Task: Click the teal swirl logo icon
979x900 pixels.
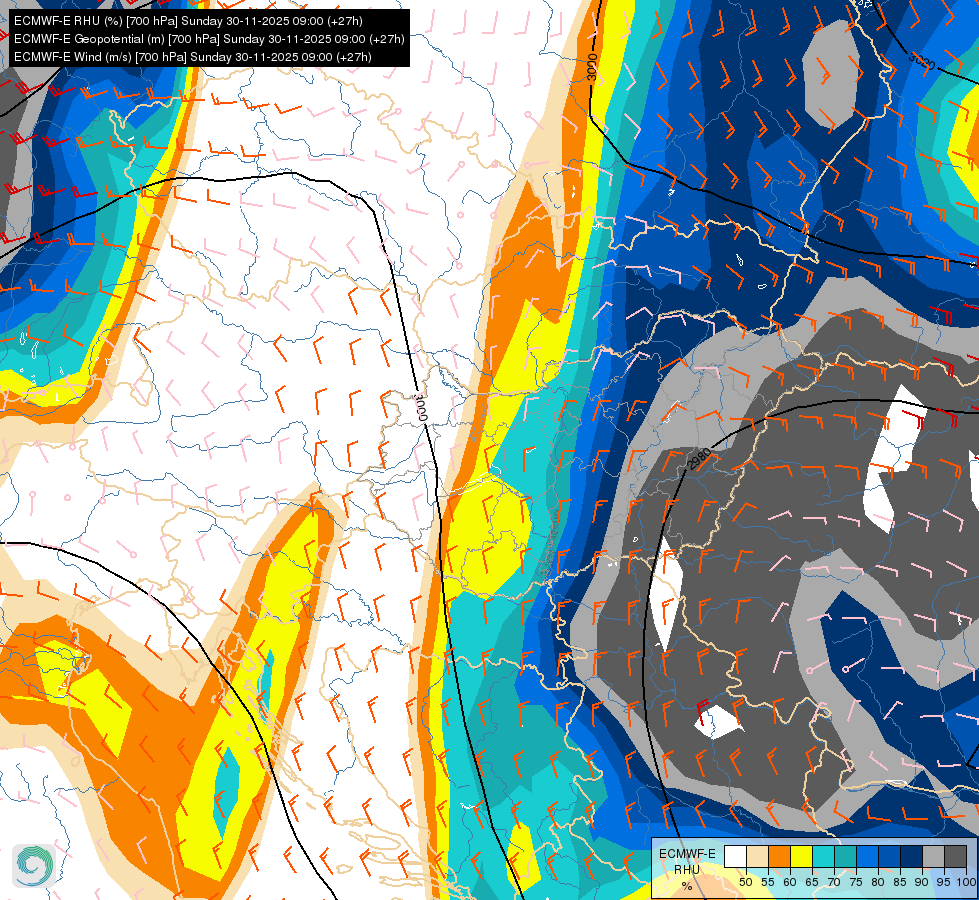Action: pos(34,866)
